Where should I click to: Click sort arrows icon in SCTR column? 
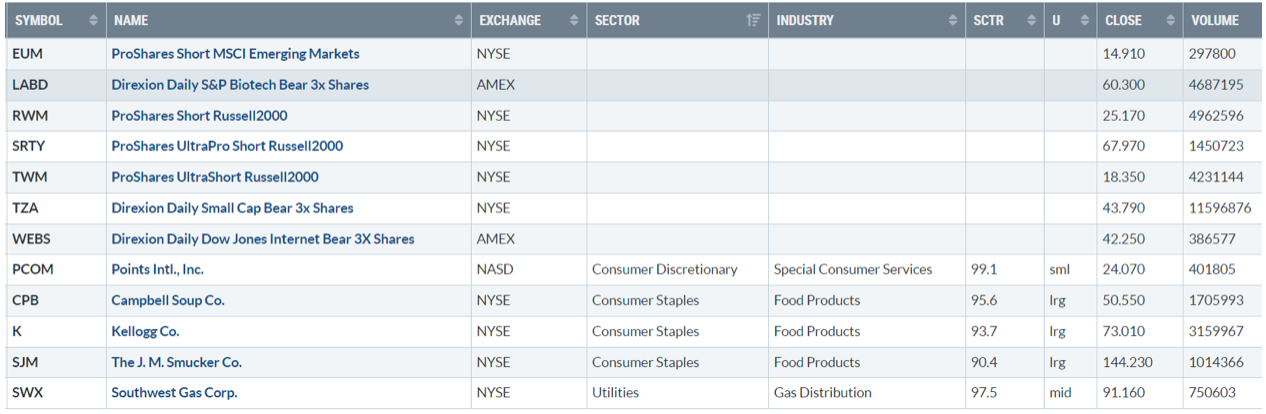click(1031, 20)
